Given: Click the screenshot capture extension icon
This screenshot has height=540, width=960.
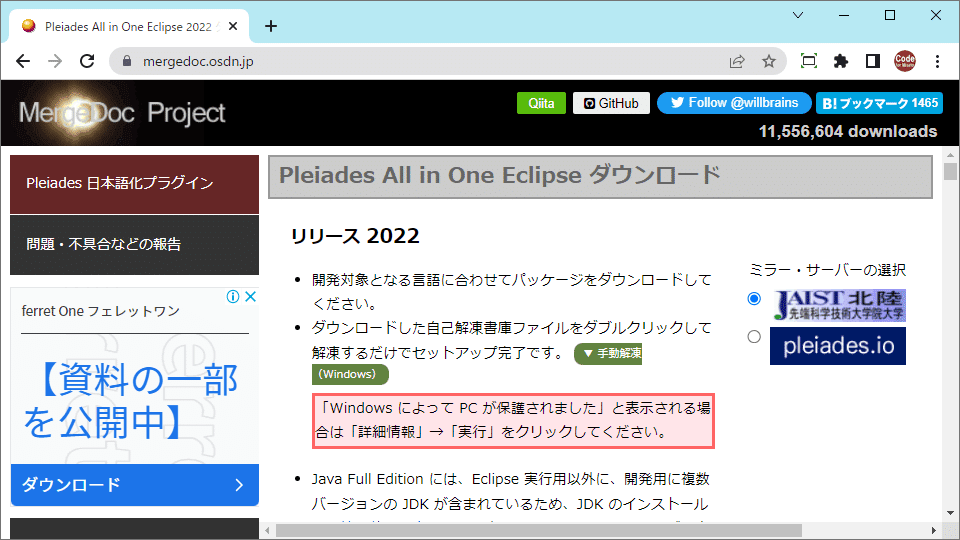Looking at the screenshot, I should click(x=809, y=61).
